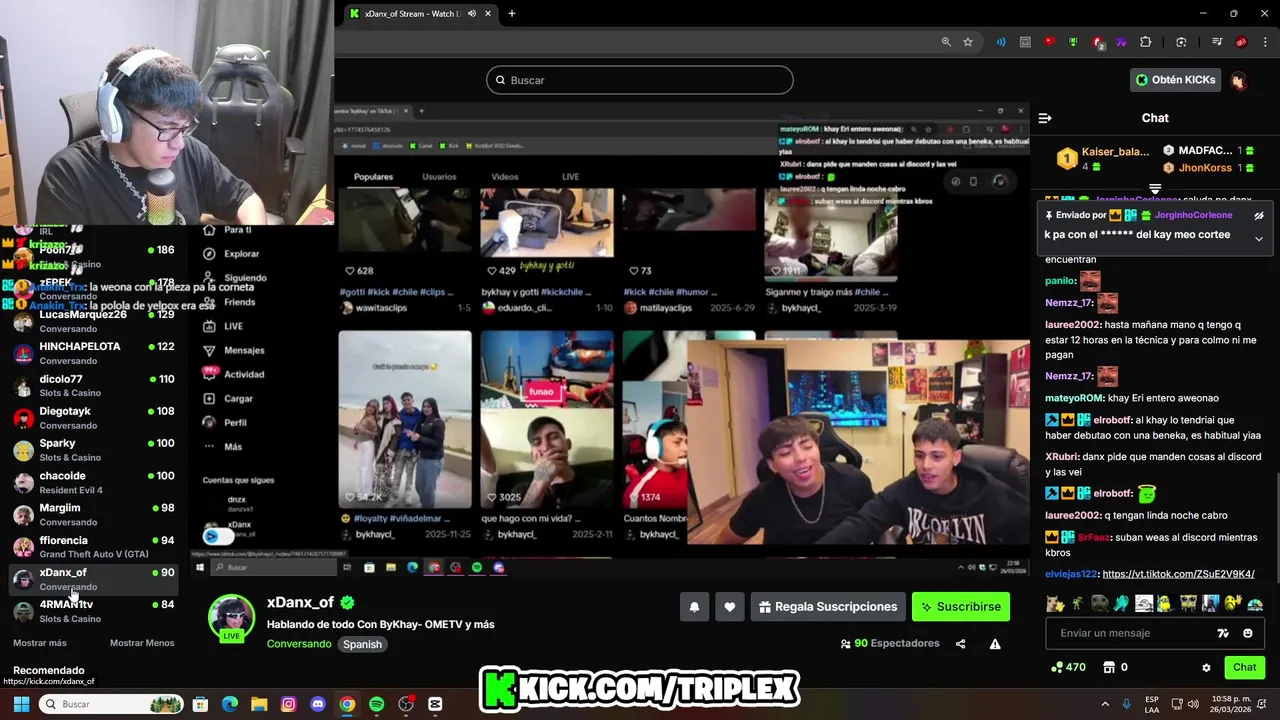1280x720 pixels.
Task: Show hidden system tray icons chevron
Action: [x=1105, y=704]
